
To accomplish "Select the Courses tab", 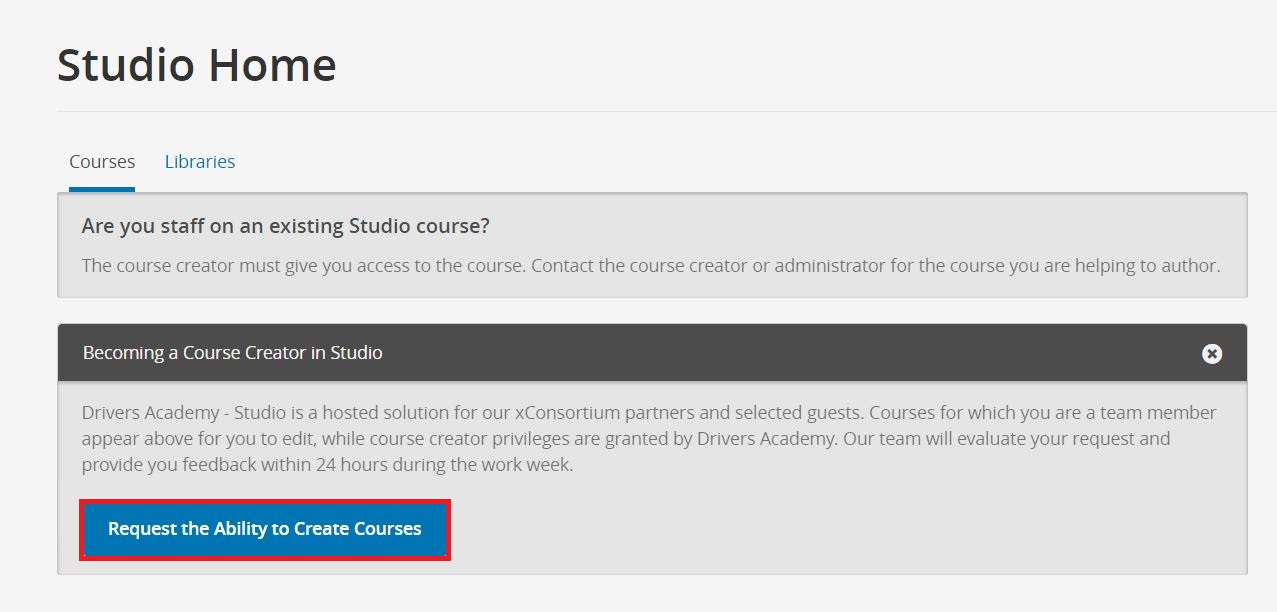I will [102, 161].
